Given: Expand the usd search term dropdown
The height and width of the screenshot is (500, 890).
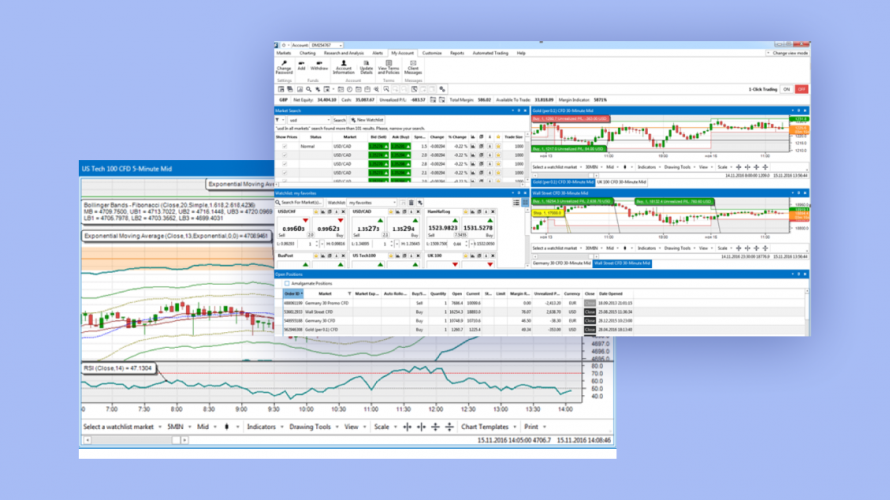Looking at the screenshot, I should [328, 120].
